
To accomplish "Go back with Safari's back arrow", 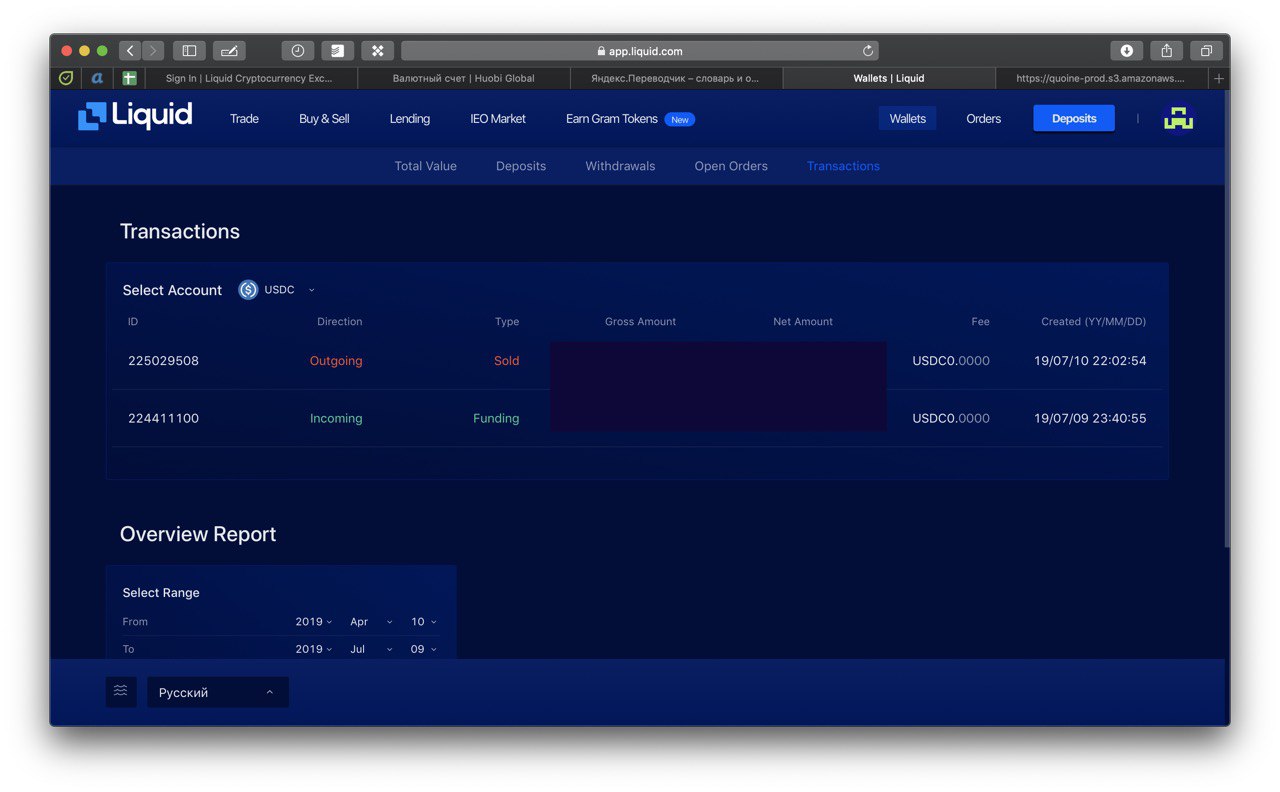I will 130,51.
